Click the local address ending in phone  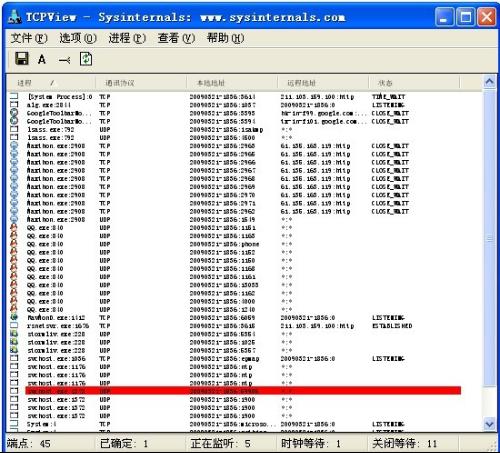coord(224,244)
